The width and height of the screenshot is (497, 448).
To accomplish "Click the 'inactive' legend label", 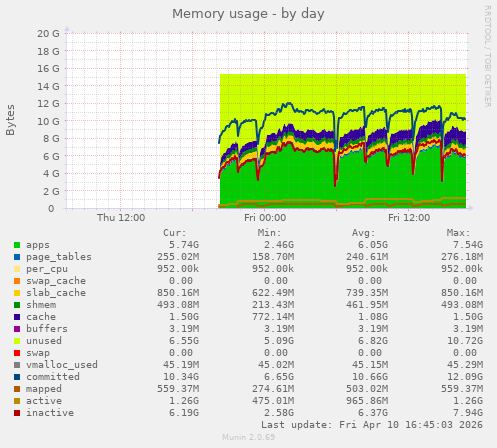I will point(50,413).
